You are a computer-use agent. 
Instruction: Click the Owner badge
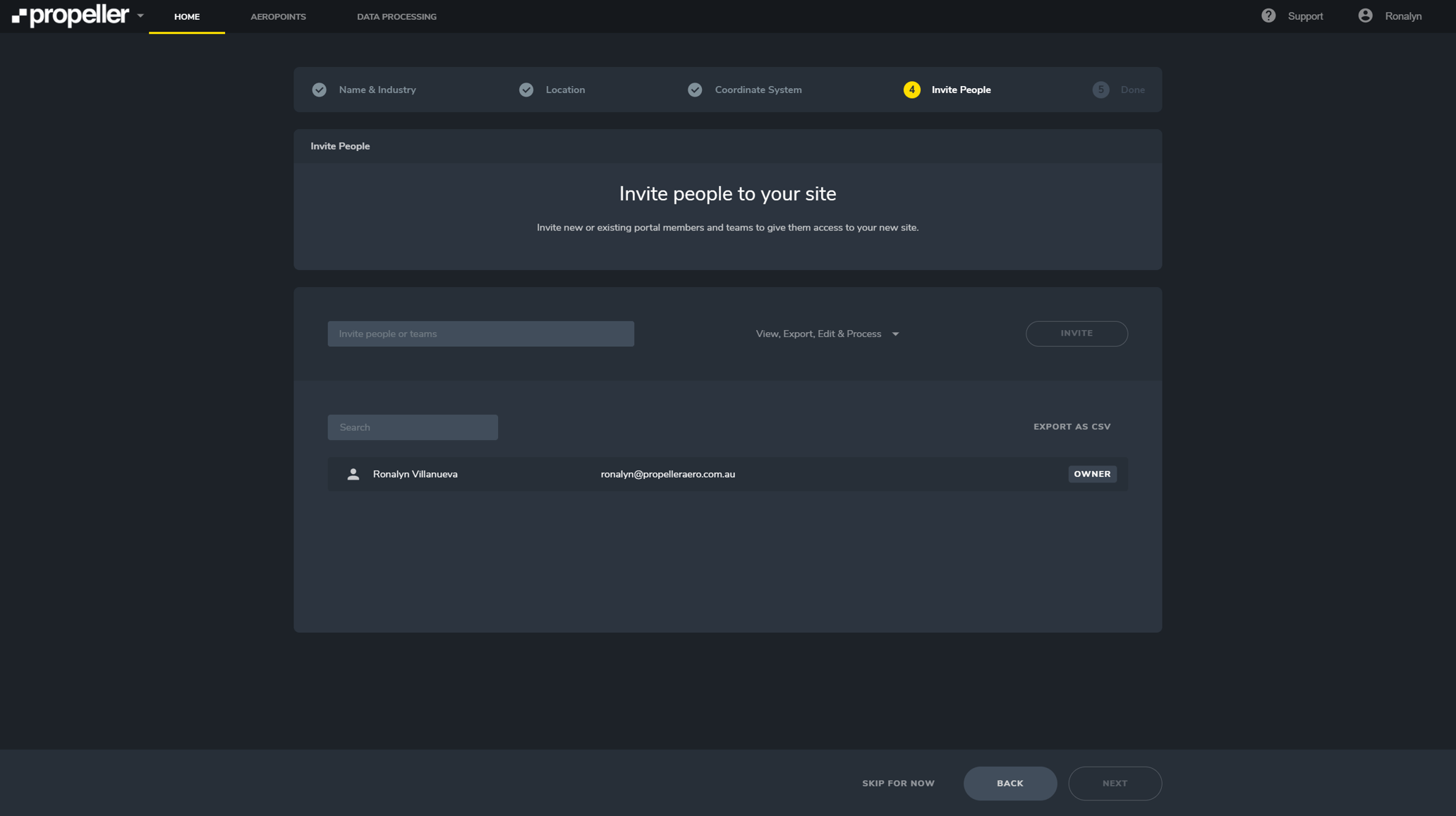(x=1092, y=474)
